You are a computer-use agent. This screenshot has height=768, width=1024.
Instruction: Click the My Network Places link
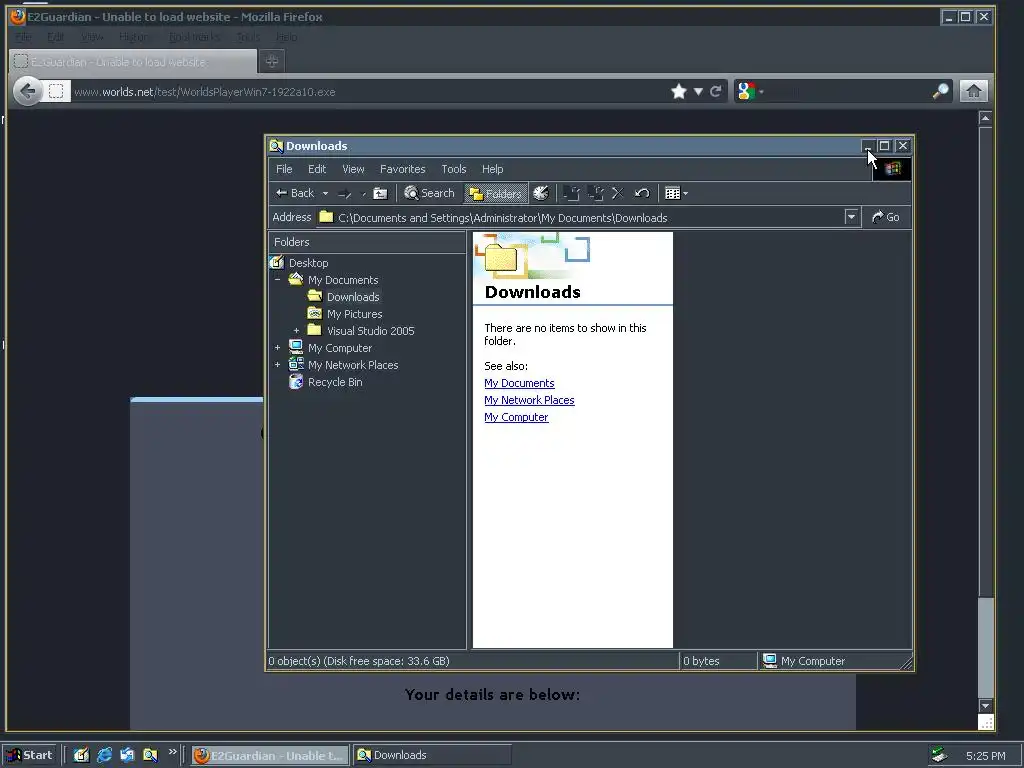(529, 400)
